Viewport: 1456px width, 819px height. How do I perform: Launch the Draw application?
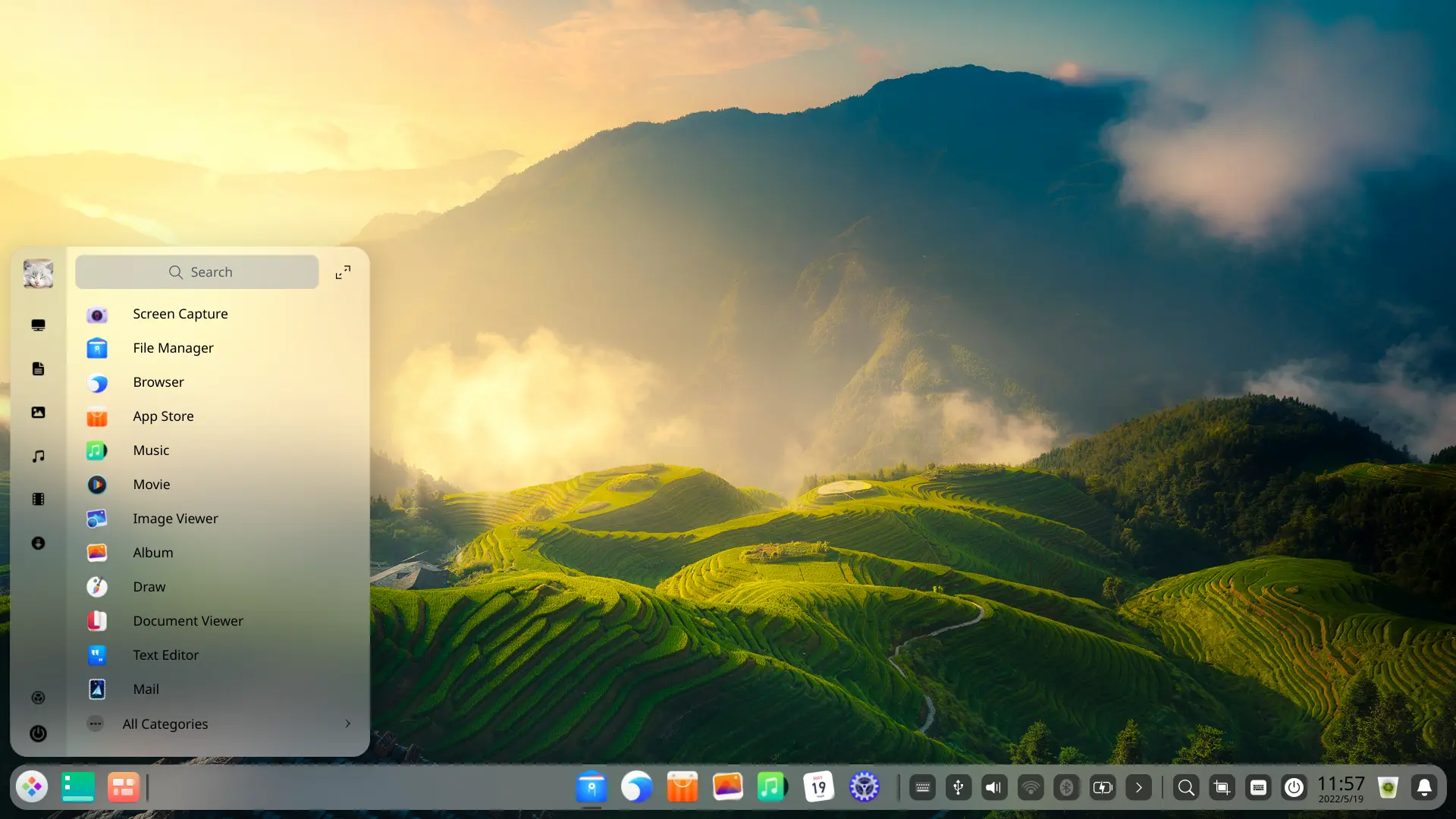149,587
